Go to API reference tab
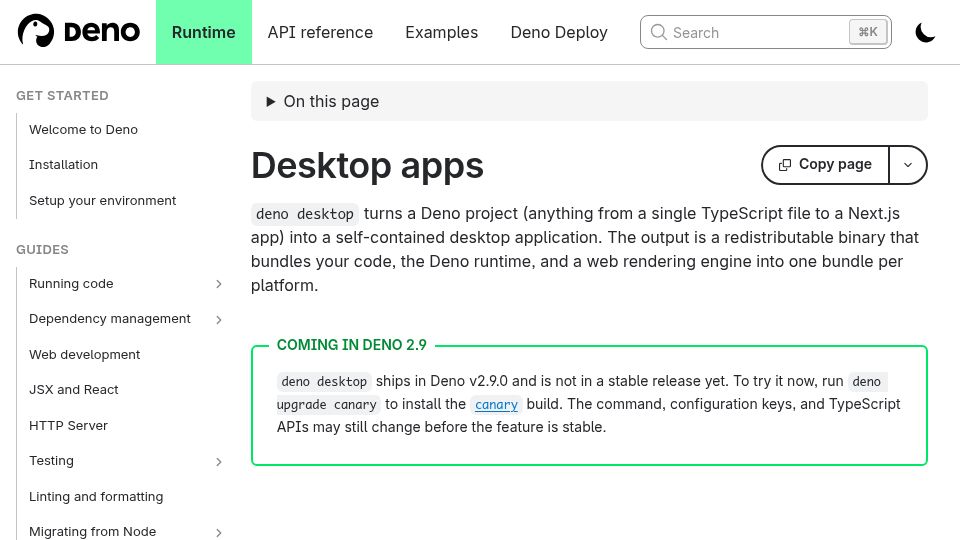 click(320, 32)
